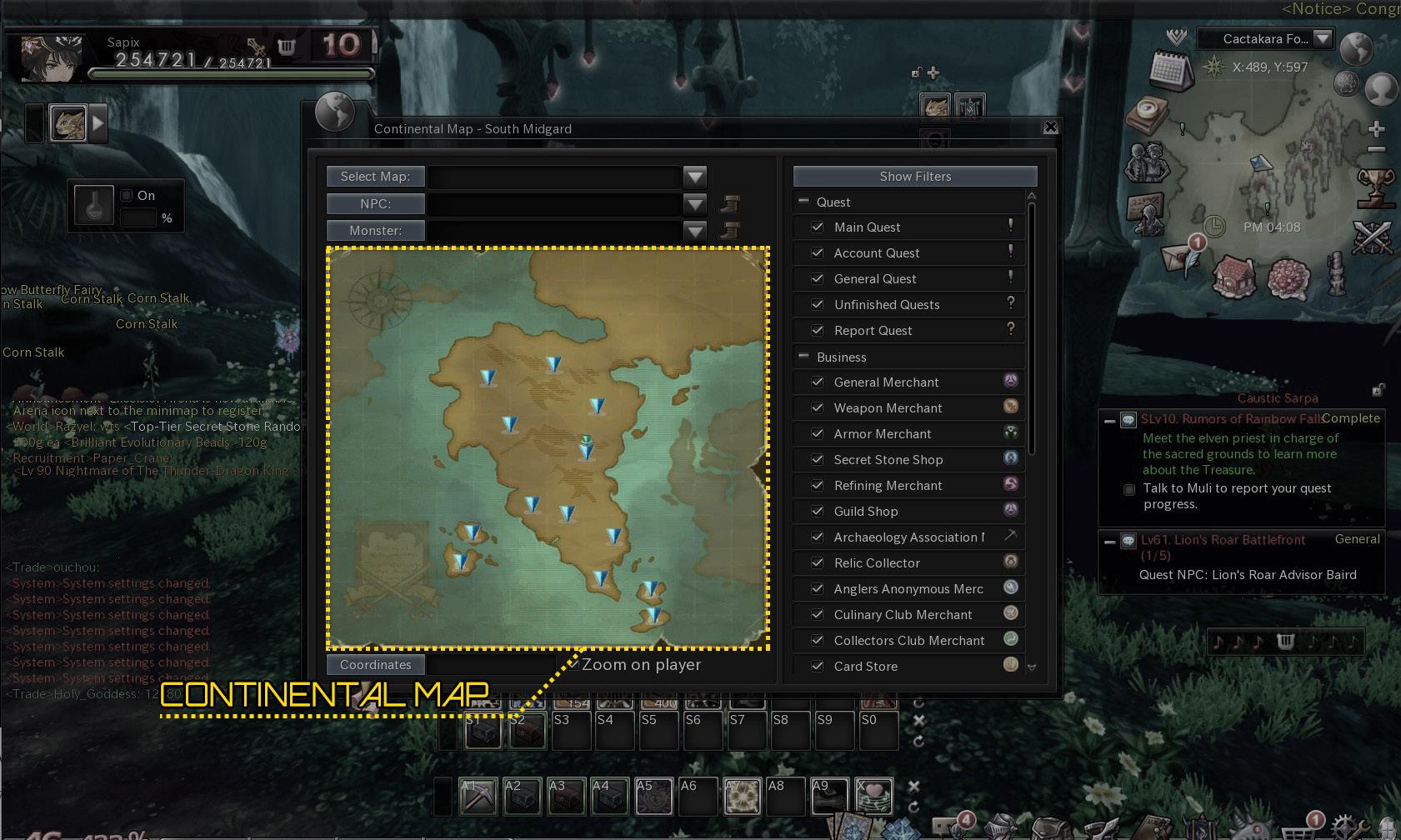Open the trophy achievements icon

coord(1375,187)
